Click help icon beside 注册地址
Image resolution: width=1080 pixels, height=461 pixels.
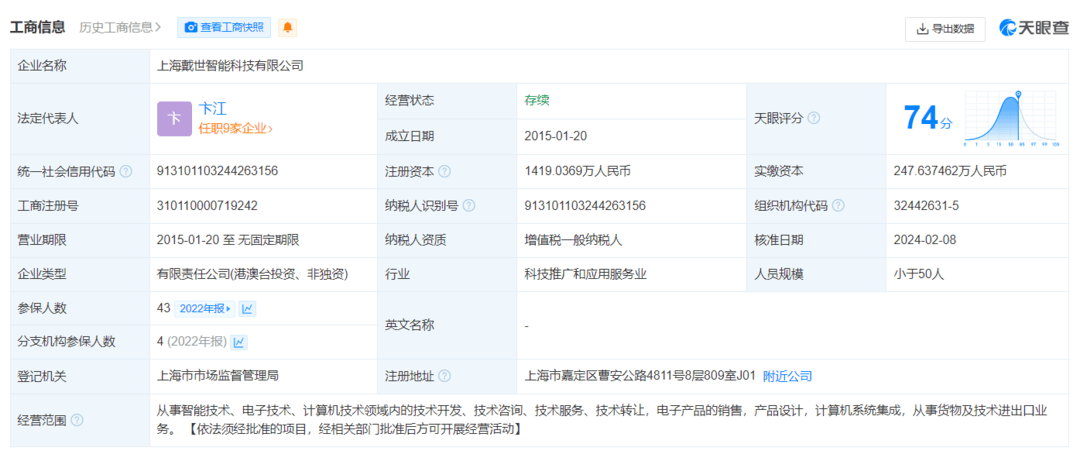click(445, 376)
